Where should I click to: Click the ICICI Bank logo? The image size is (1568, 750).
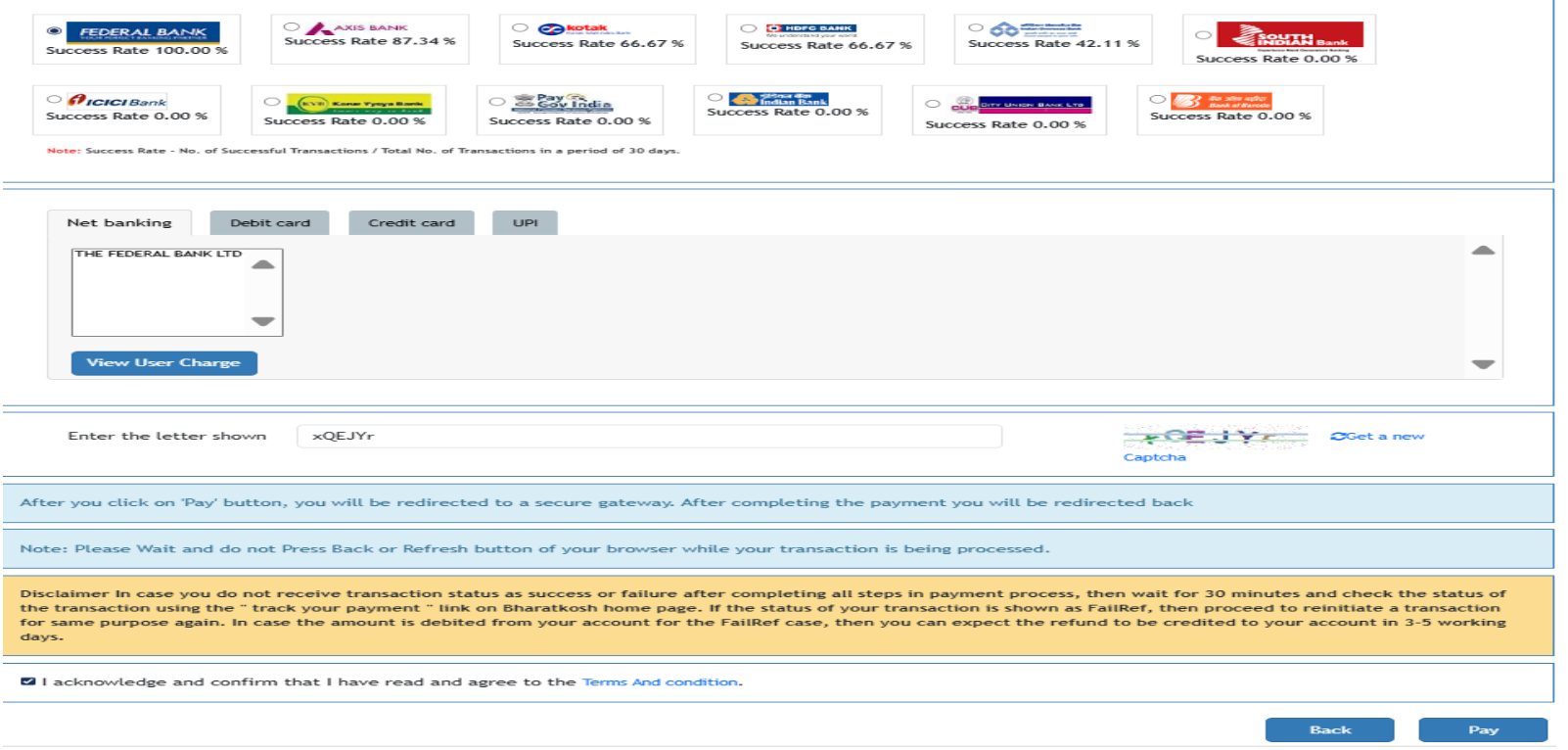click(116, 101)
